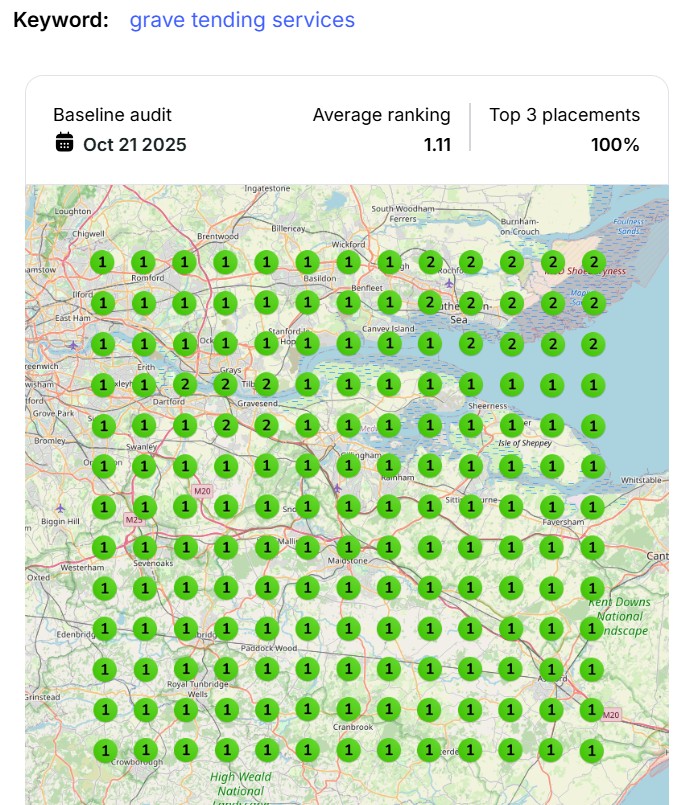Open the 'grave tending services' keyword link
Screen dimensions: 694x805
click(242, 20)
